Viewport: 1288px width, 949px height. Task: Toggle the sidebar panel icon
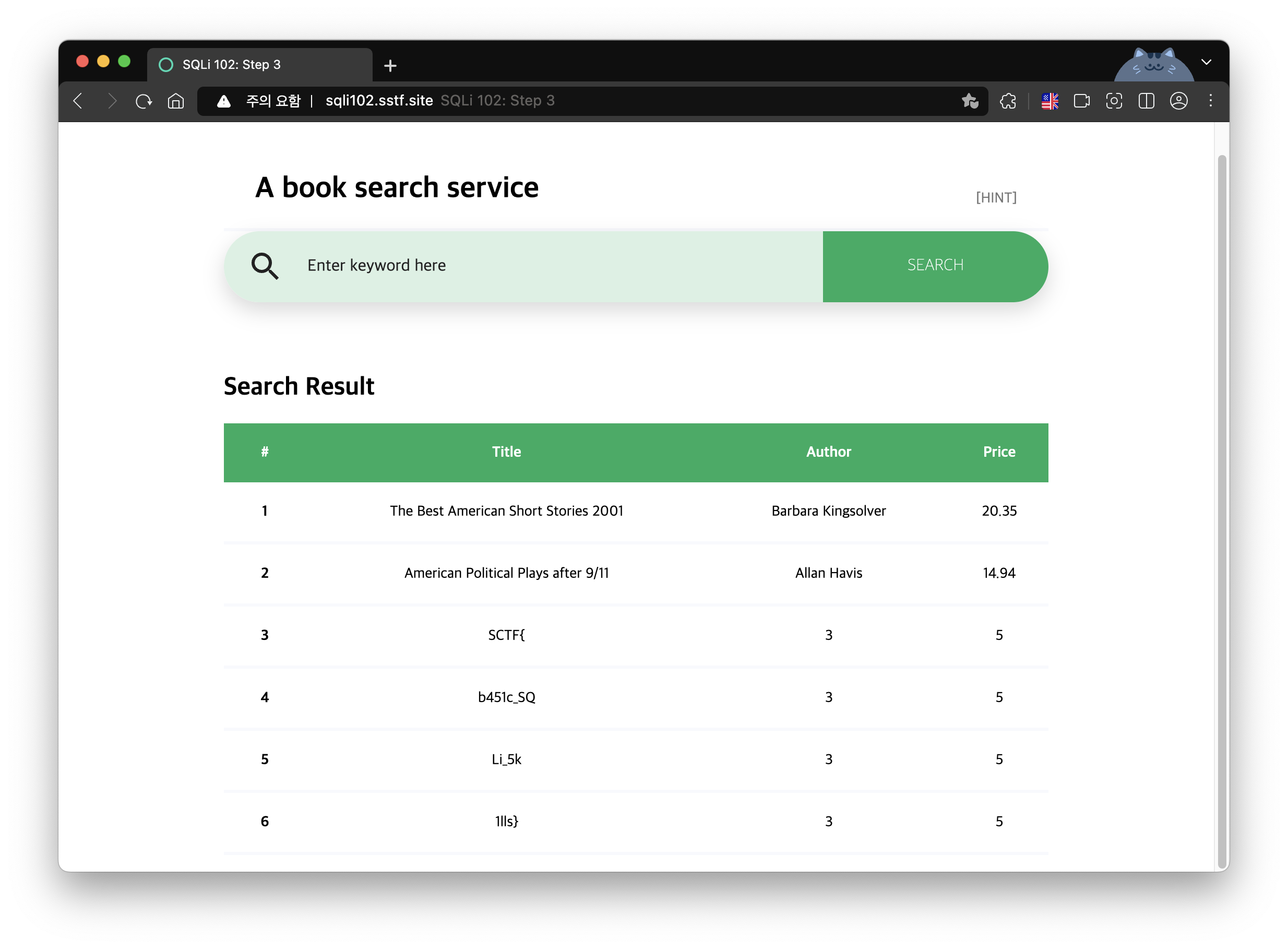pos(1146,101)
